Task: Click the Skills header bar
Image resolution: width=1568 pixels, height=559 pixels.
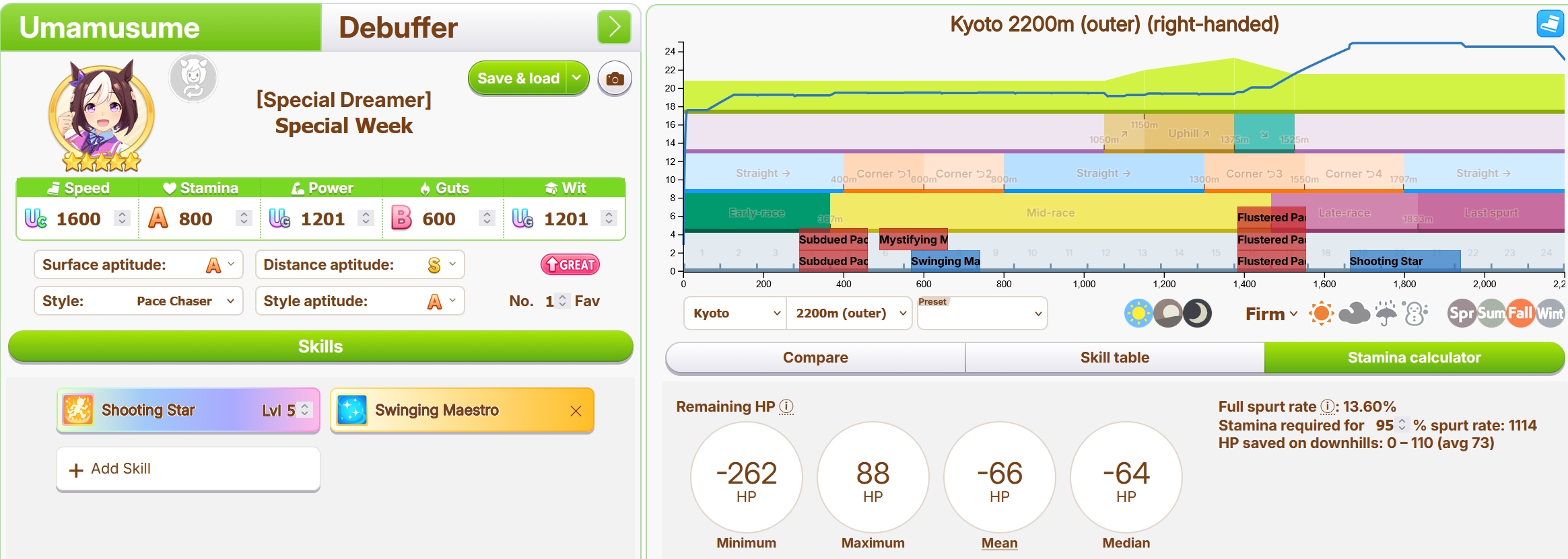Action: coord(320,346)
